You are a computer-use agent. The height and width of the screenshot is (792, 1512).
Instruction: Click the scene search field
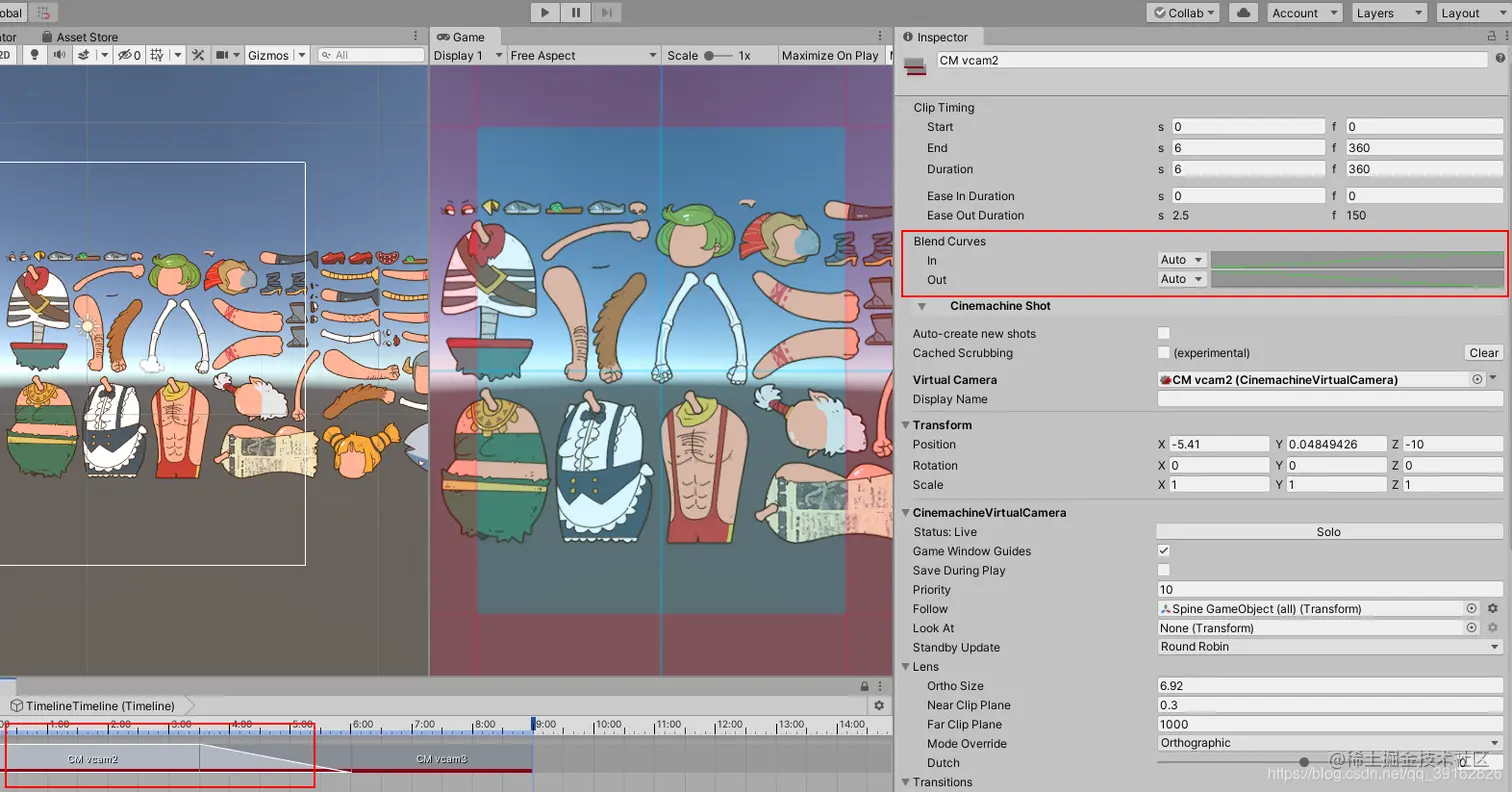[x=371, y=55]
